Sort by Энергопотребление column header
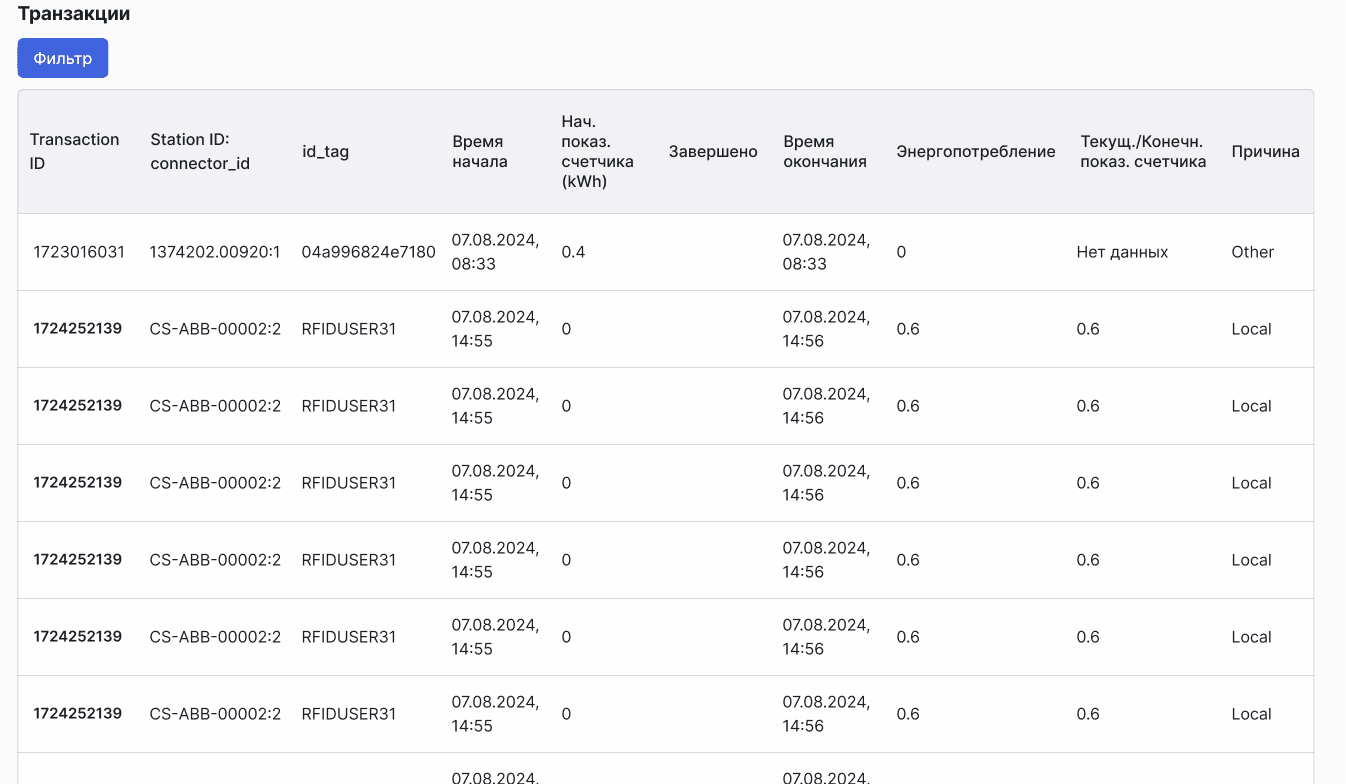Image resolution: width=1346 pixels, height=784 pixels. [975, 152]
